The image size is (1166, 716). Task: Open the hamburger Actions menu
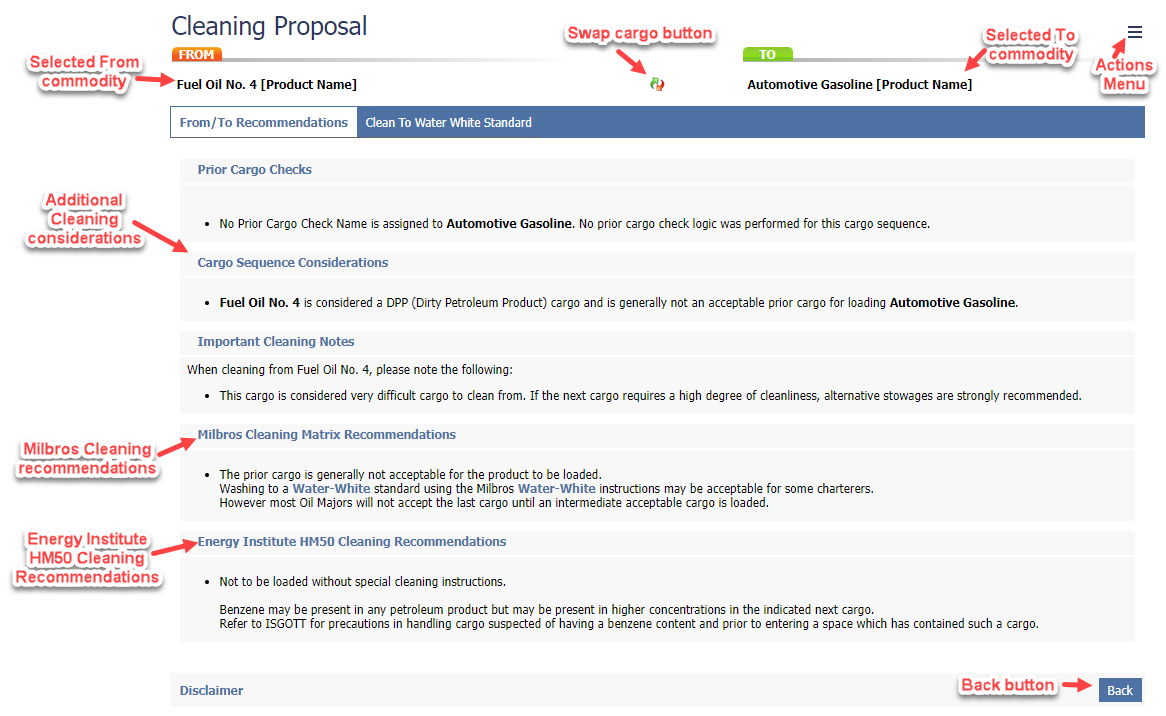(x=1134, y=32)
